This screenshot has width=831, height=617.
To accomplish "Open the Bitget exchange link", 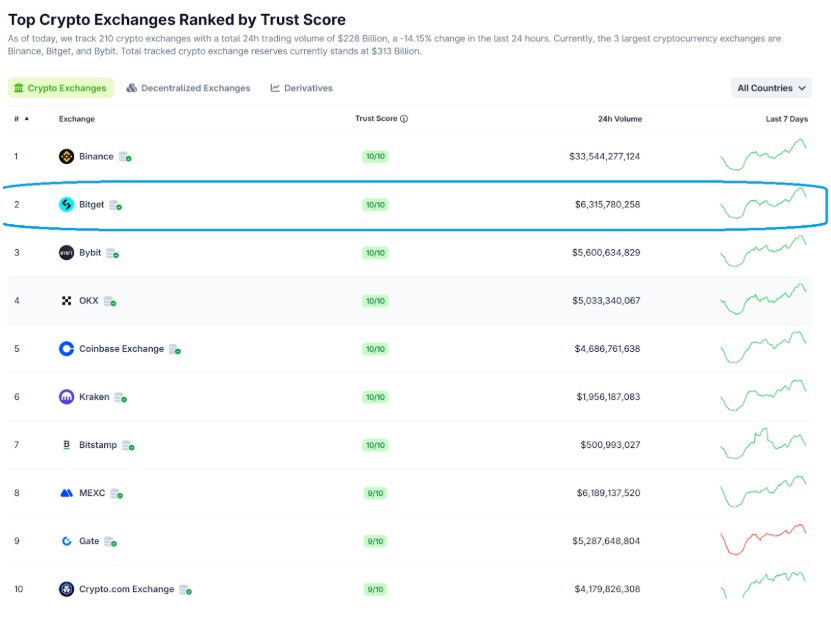I will tap(91, 205).
